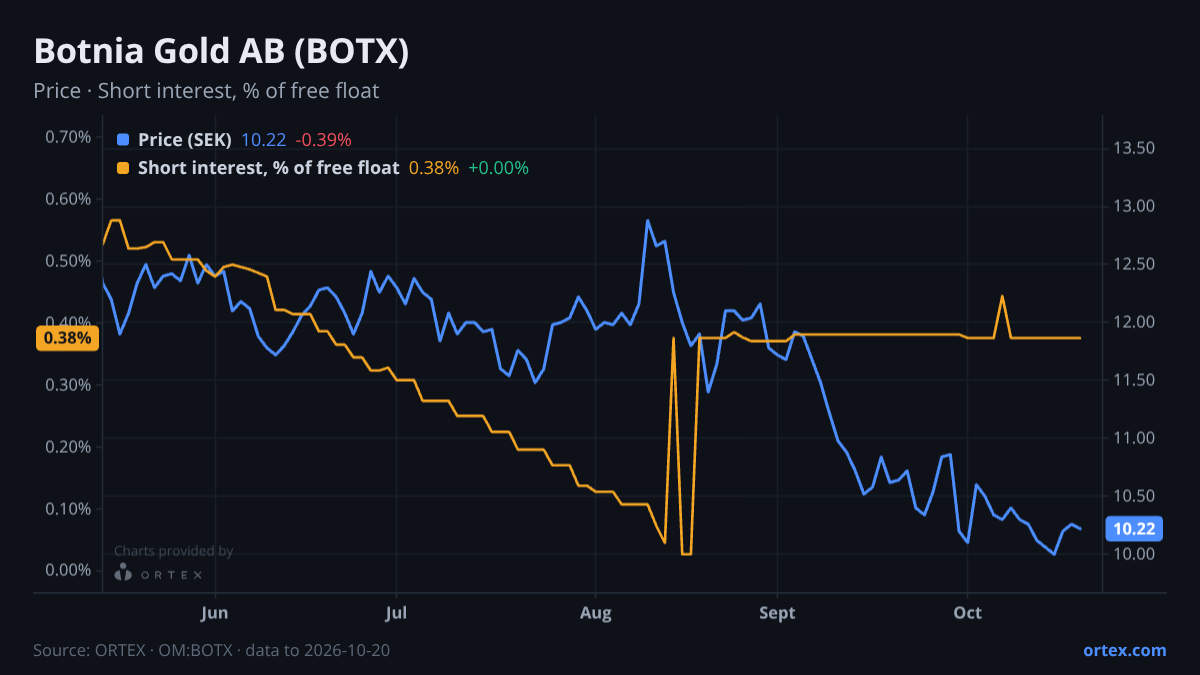
Task: Click the 13.50 right axis label
Action: [1134, 148]
